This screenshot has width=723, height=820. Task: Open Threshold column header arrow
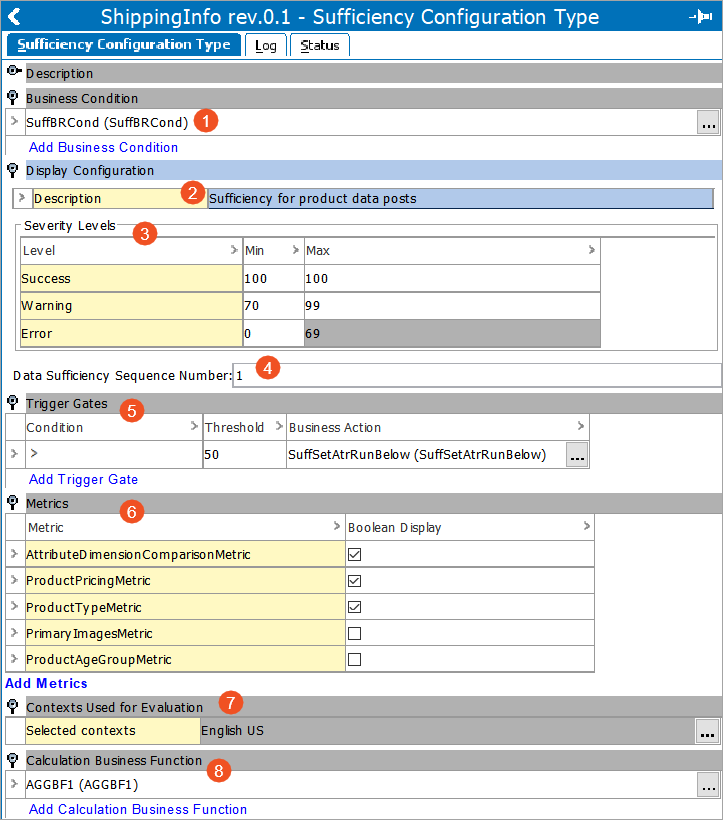pos(279,426)
